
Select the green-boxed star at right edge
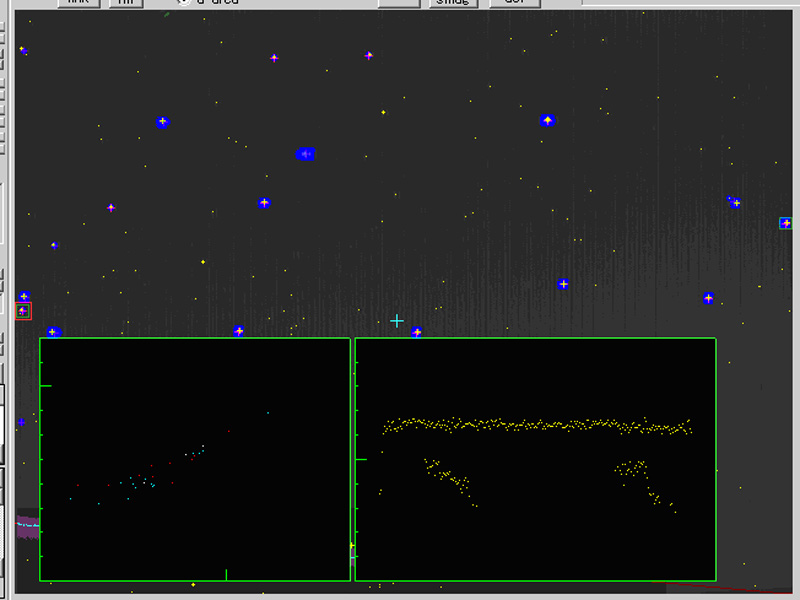point(786,223)
